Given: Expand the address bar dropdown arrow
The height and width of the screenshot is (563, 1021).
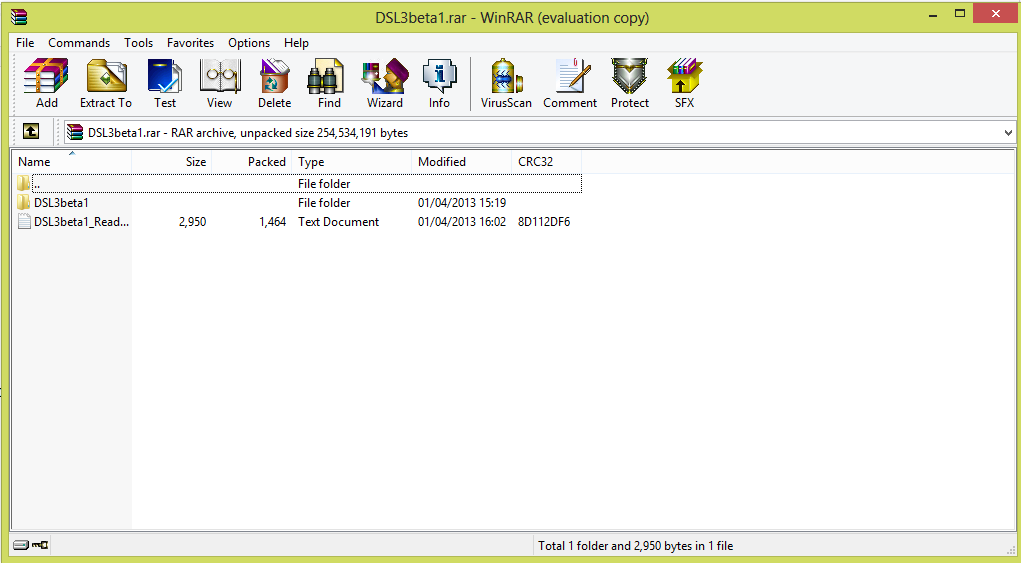Looking at the screenshot, I should (1008, 133).
